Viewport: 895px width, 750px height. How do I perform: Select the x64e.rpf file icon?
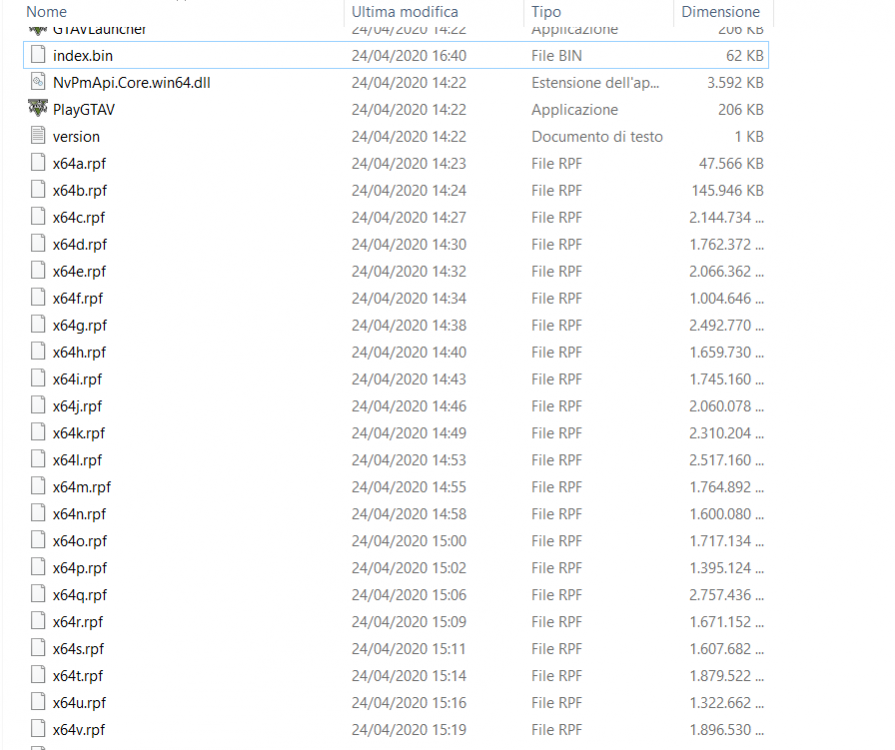(x=38, y=271)
